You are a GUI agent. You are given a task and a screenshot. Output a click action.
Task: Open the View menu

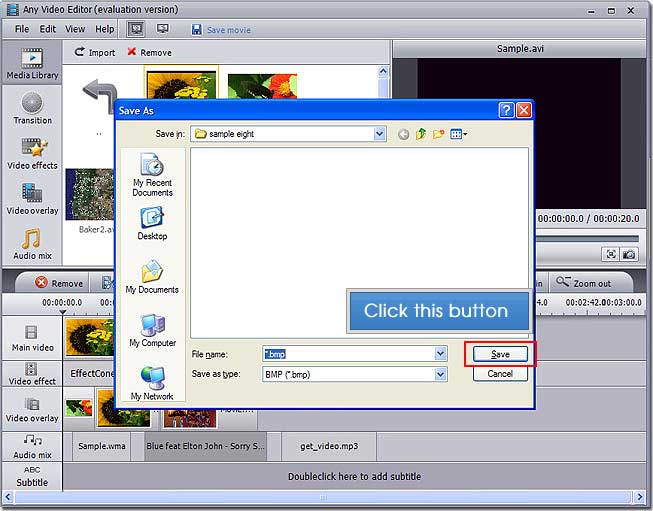[x=75, y=29]
